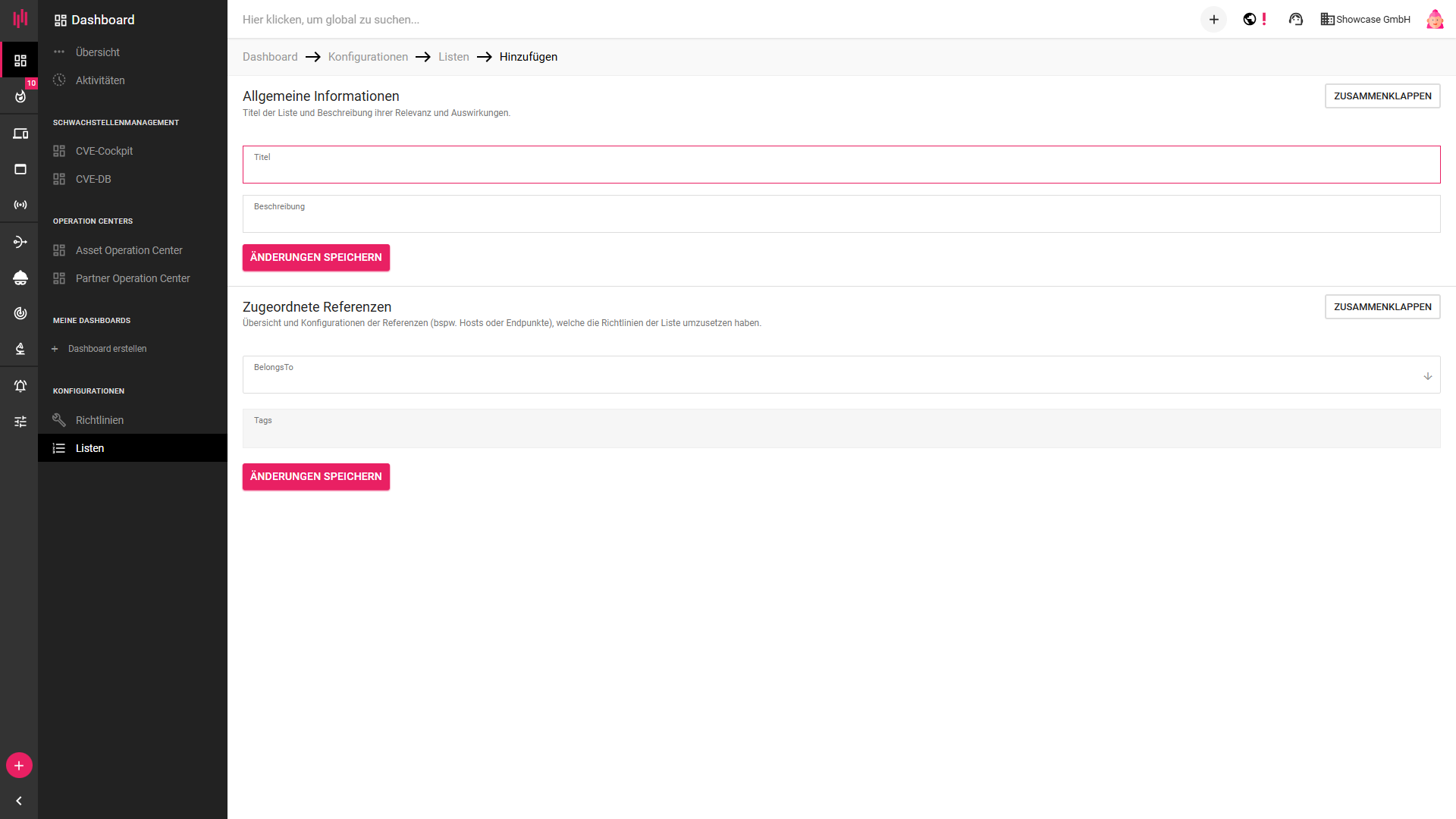This screenshot has width=1456, height=819.
Task: Click the flame icon with badge 10
Action: tap(20, 96)
